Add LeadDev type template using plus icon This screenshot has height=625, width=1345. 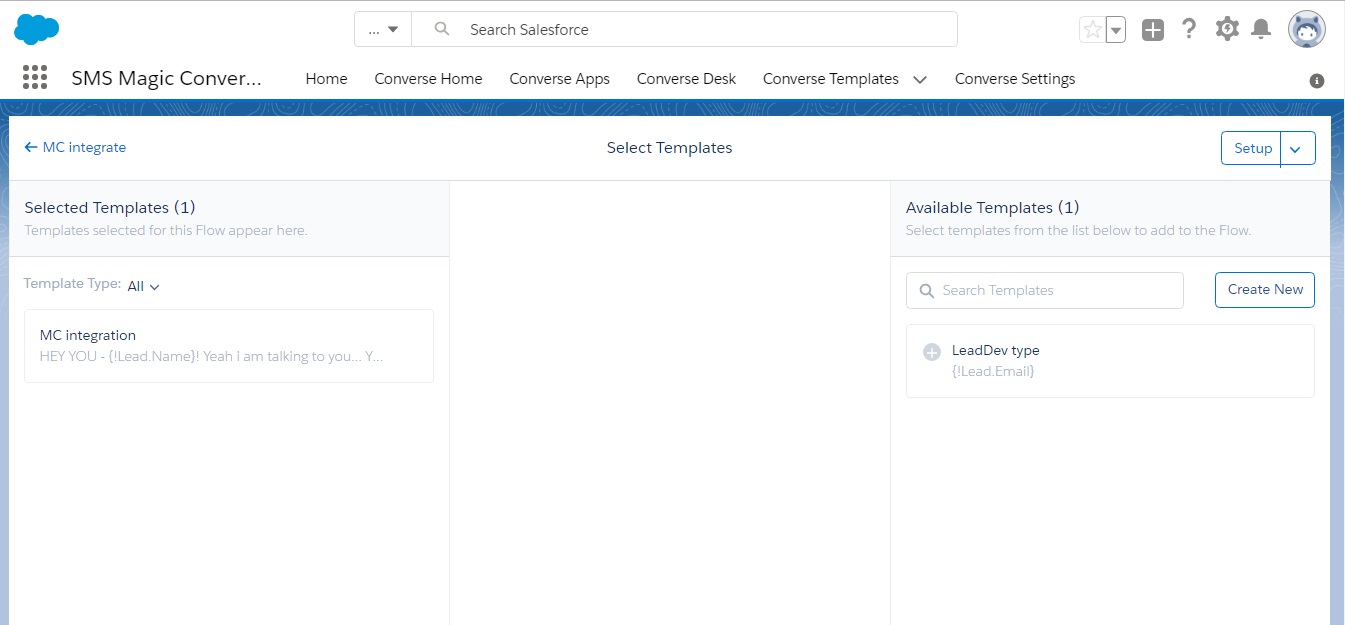coord(931,352)
